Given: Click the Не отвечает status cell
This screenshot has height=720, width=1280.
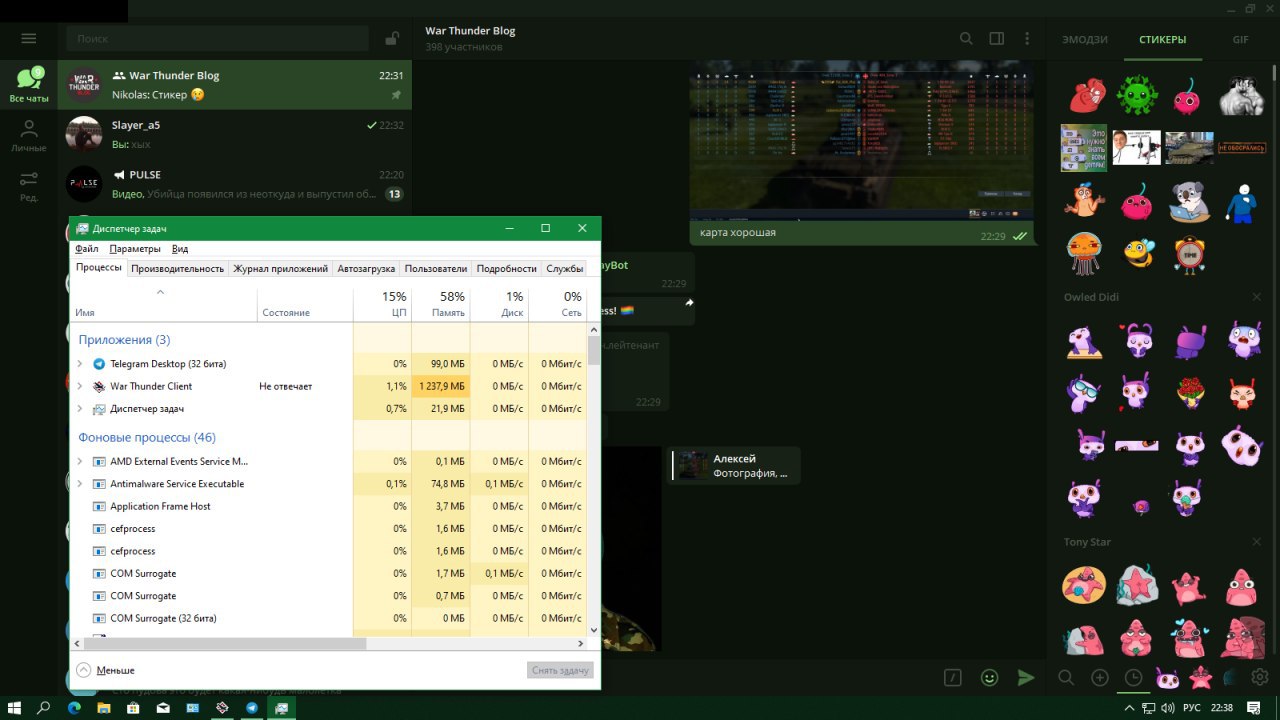Looking at the screenshot, I should [x=286, y=386].
